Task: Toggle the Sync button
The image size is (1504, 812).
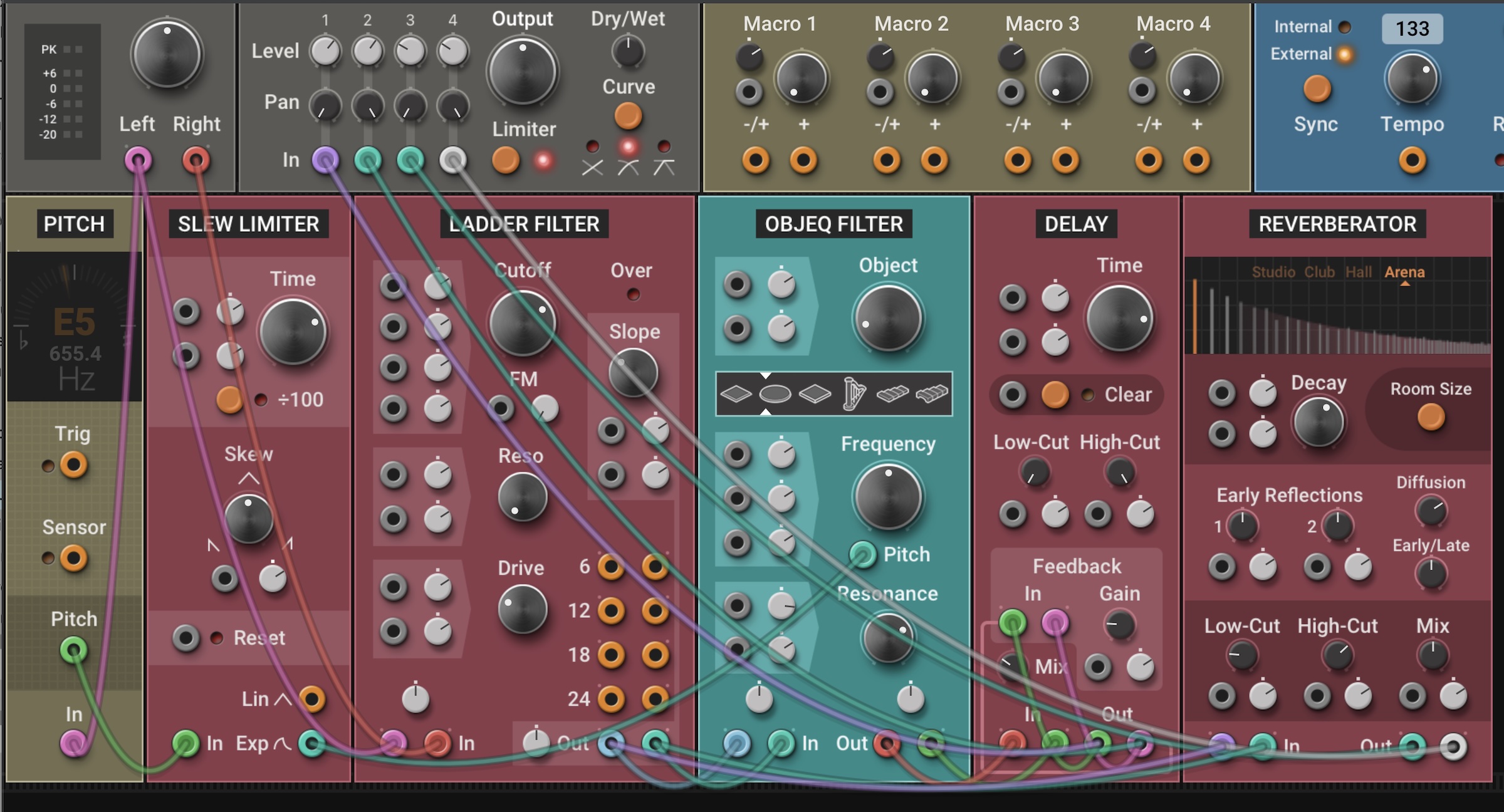Action: coord(1317,89)
